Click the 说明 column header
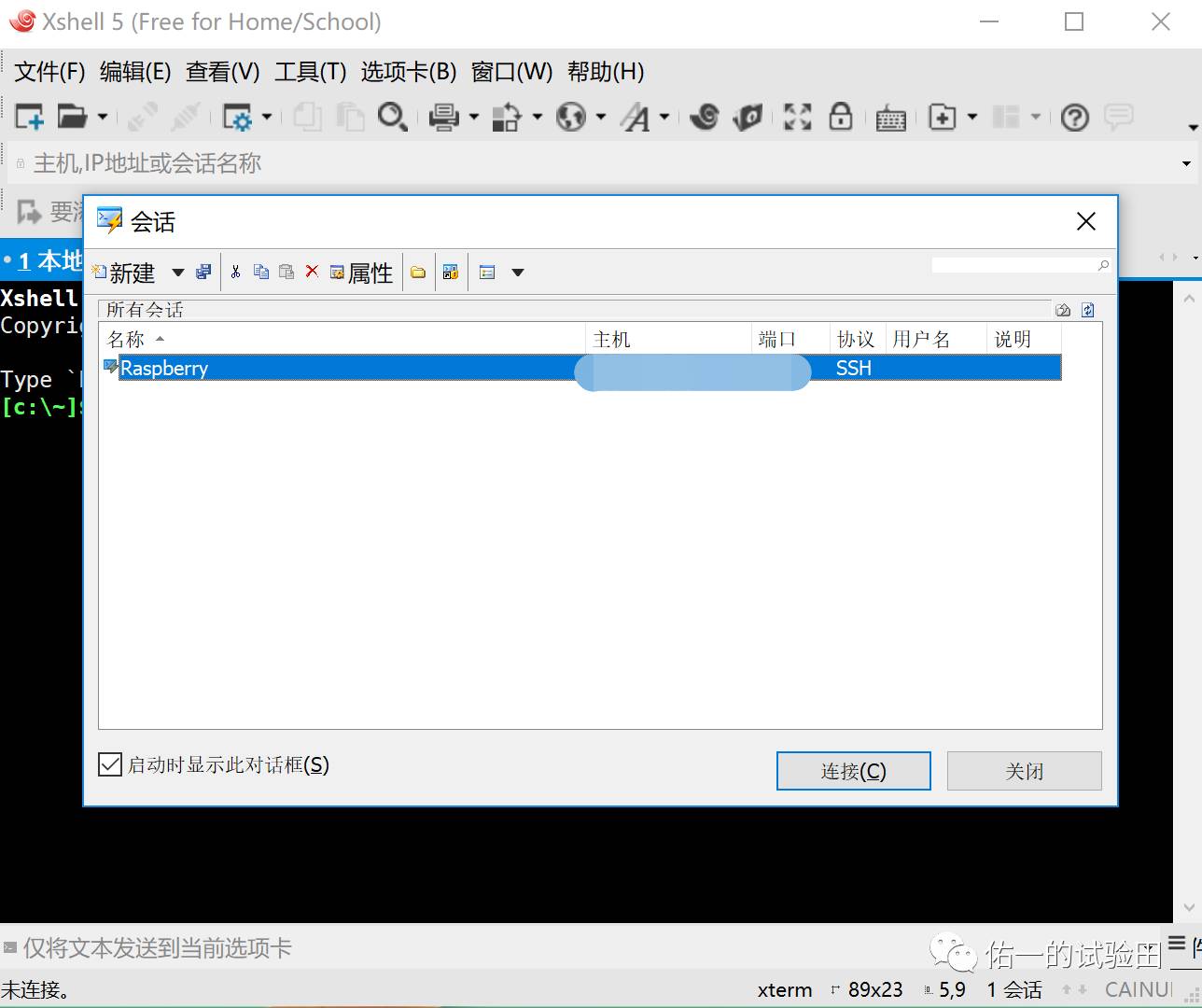1202x1008 pixels. (1024, 340)
